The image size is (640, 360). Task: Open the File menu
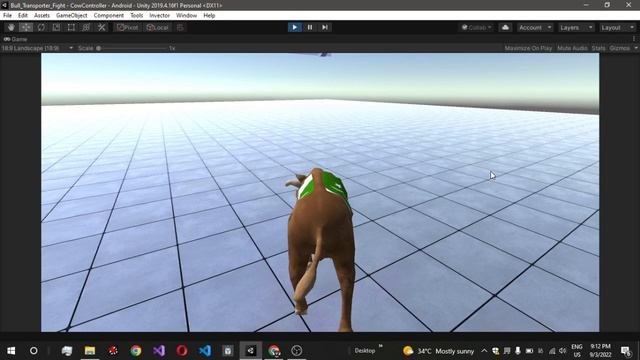click(x=7, y=16)
